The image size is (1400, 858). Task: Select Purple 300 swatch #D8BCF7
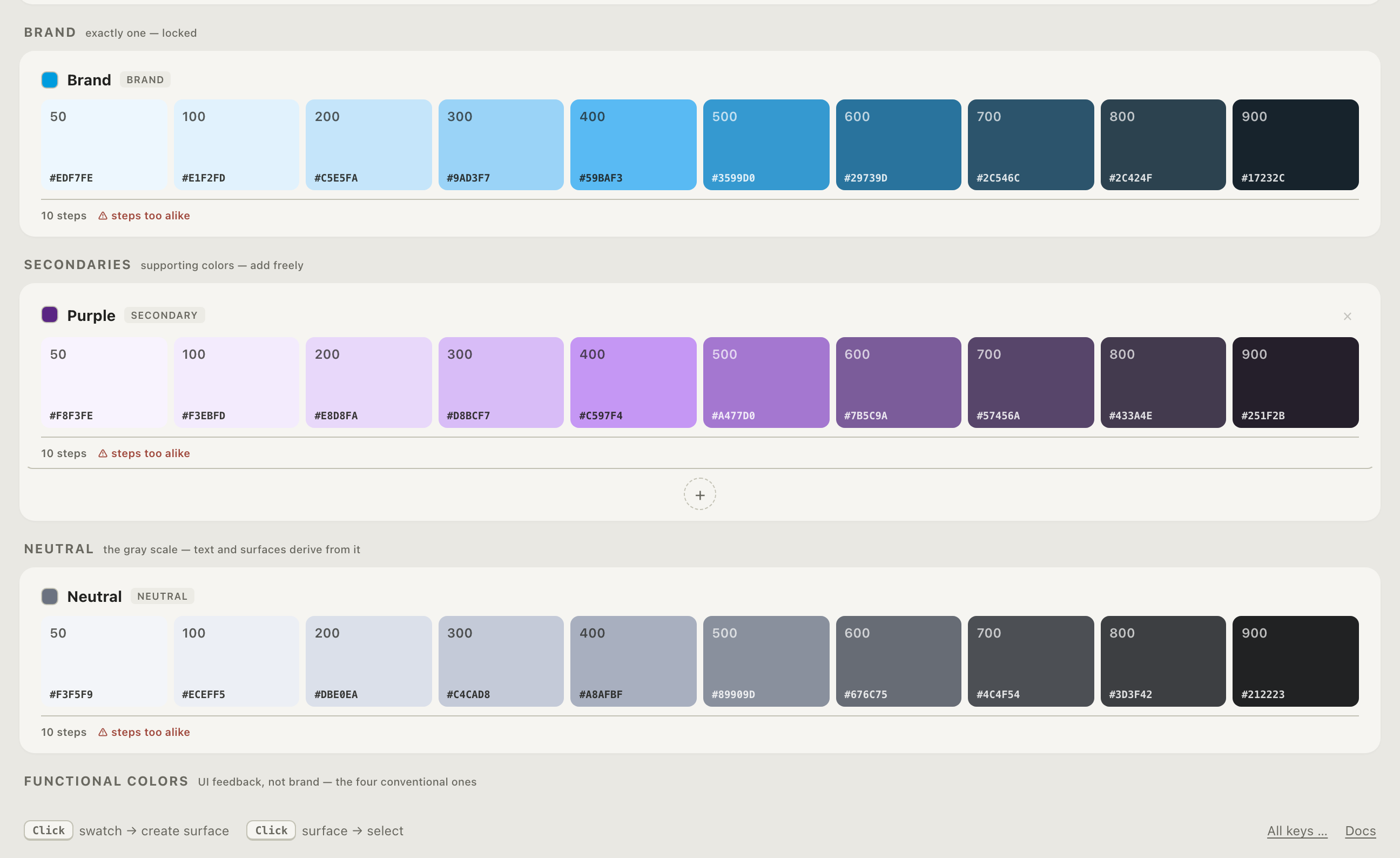tap(501, 383)
